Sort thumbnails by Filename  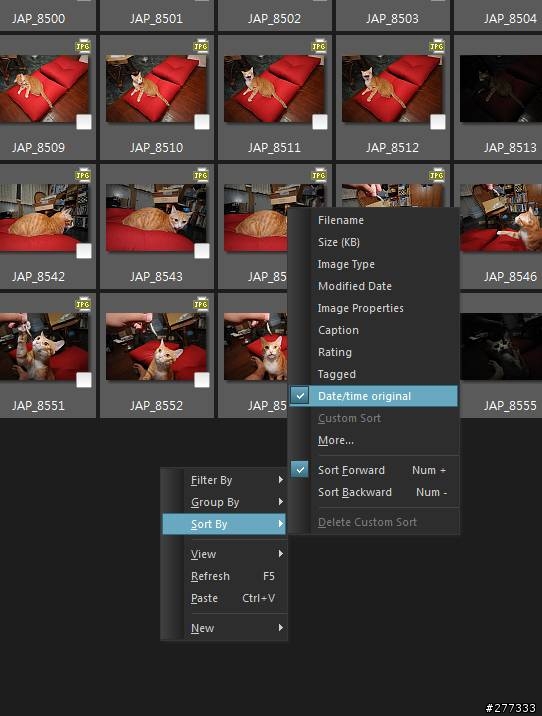click(374, 220)
